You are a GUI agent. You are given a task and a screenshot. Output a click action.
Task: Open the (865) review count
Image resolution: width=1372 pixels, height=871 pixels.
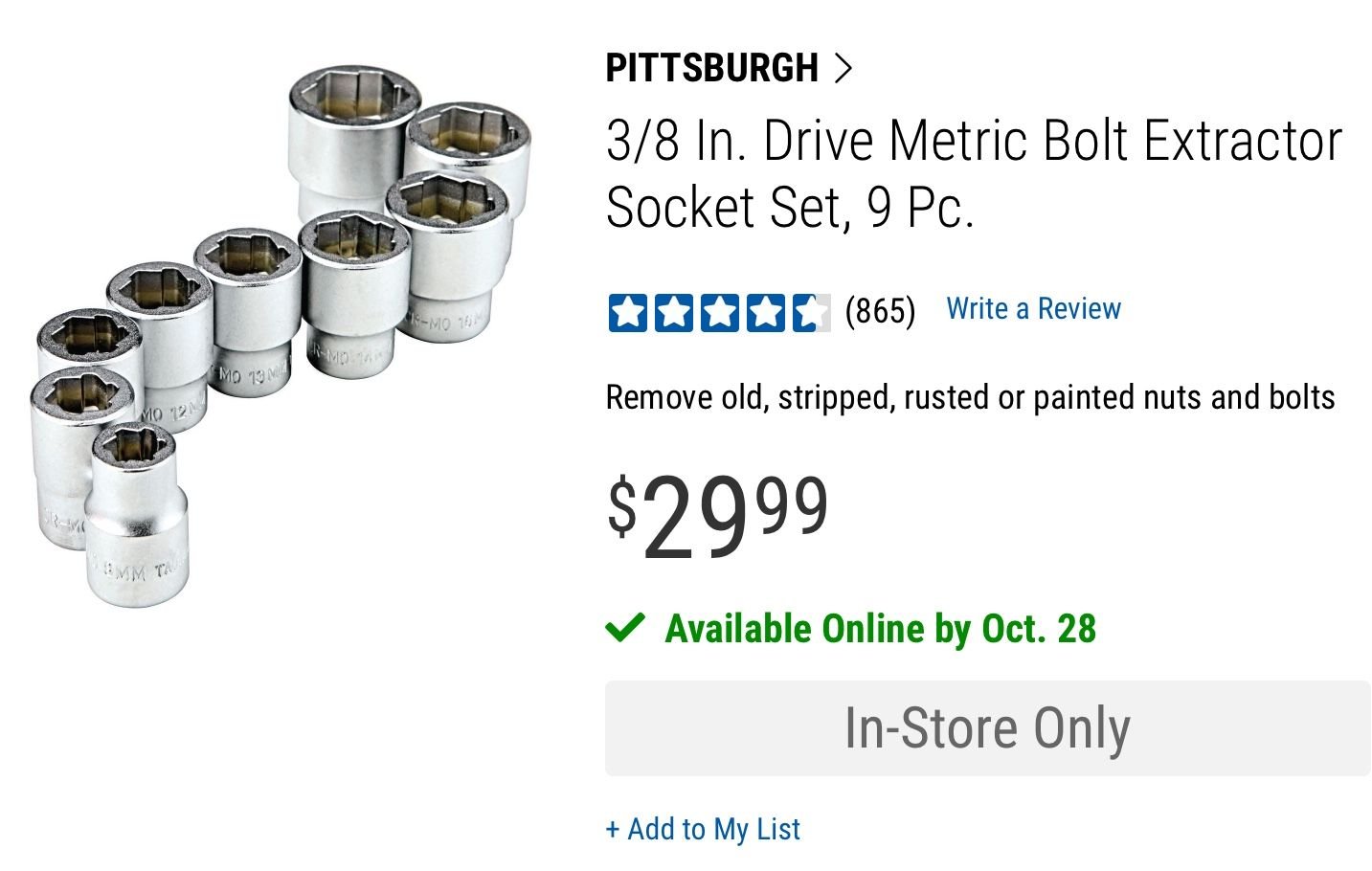coord(880,311)
